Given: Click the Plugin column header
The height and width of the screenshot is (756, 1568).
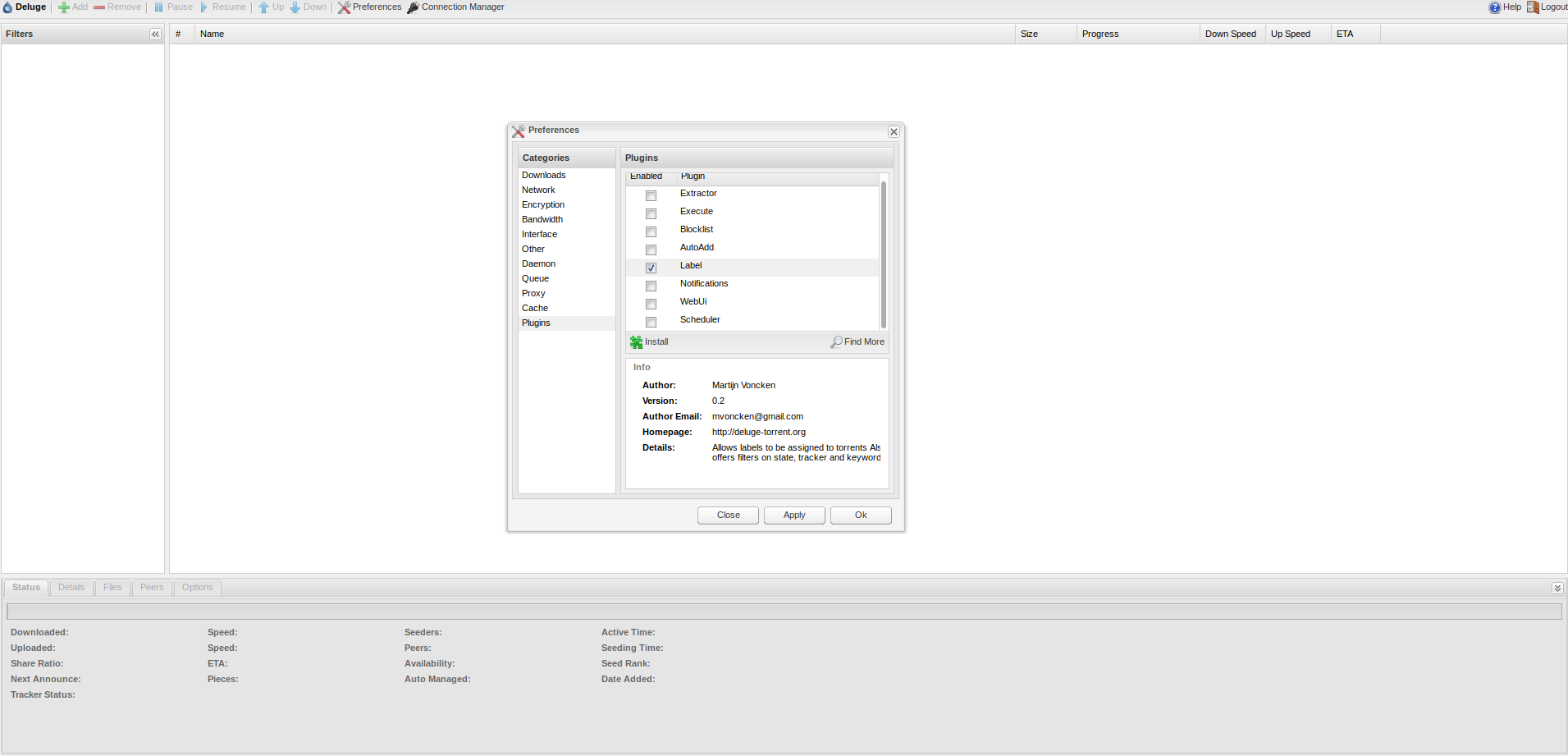Looking at the screenshot, I should point(778,177).
